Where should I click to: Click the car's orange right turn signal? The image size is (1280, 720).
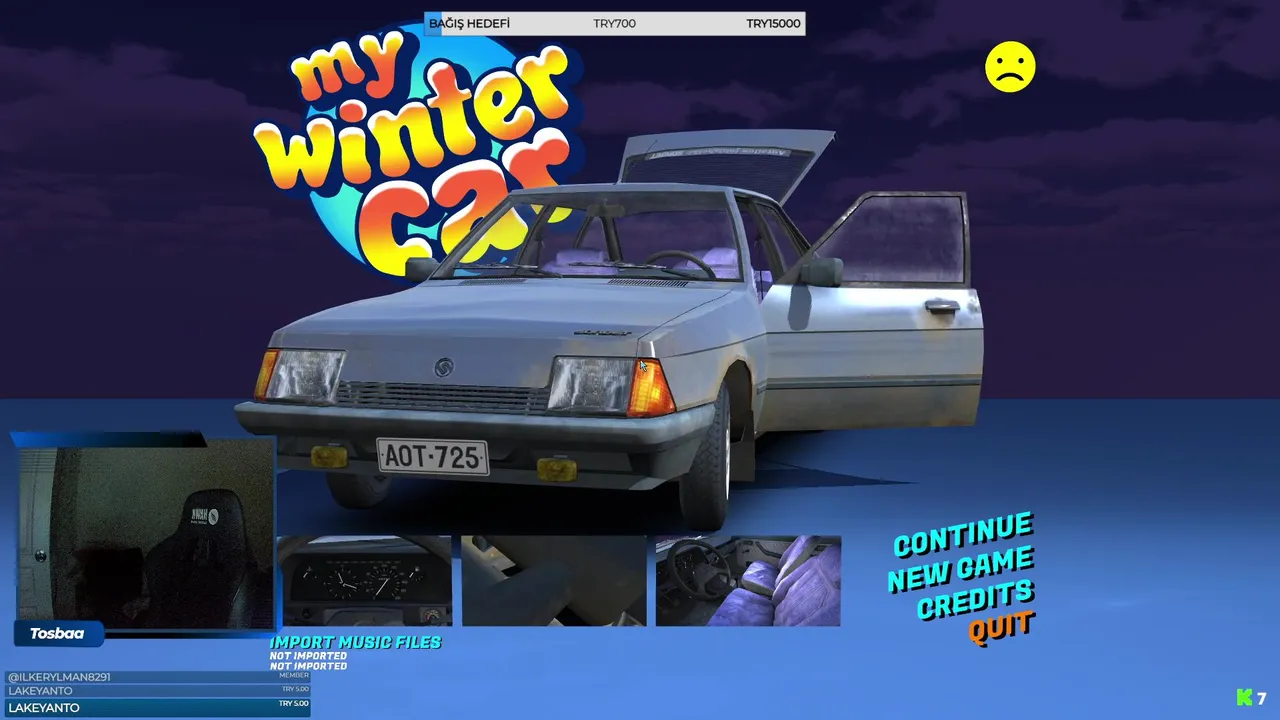click(650, 388)
